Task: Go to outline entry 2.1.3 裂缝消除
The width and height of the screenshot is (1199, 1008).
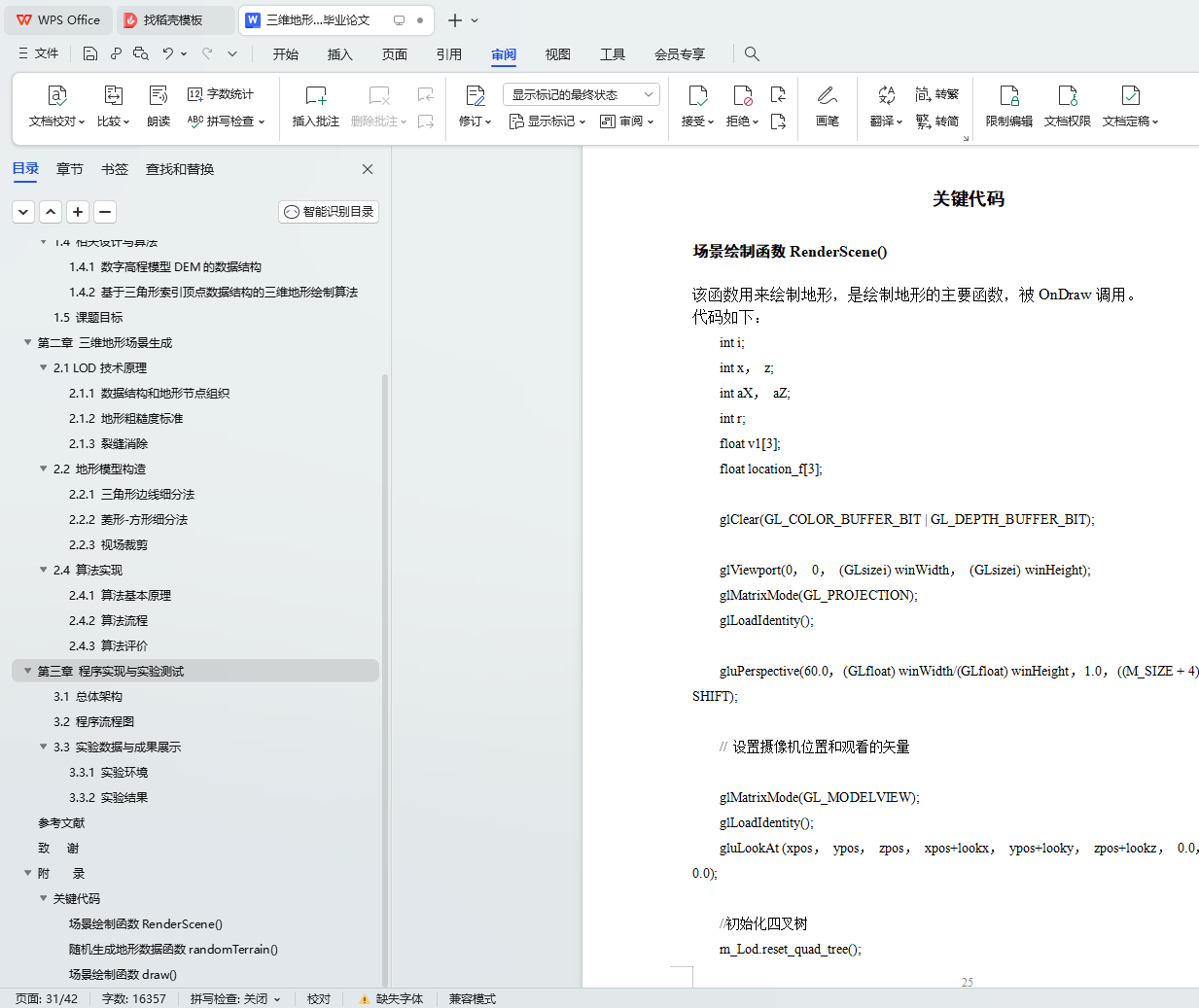Action: point(109,443)
